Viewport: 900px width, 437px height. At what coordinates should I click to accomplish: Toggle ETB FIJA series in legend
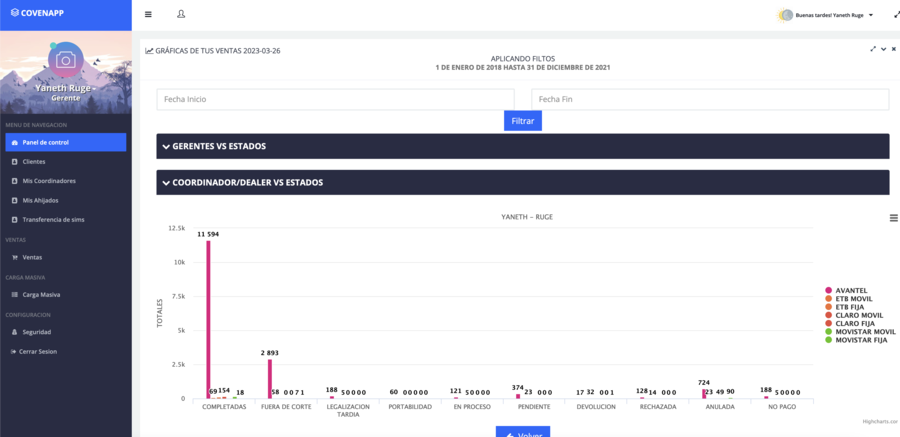[846, 307]
